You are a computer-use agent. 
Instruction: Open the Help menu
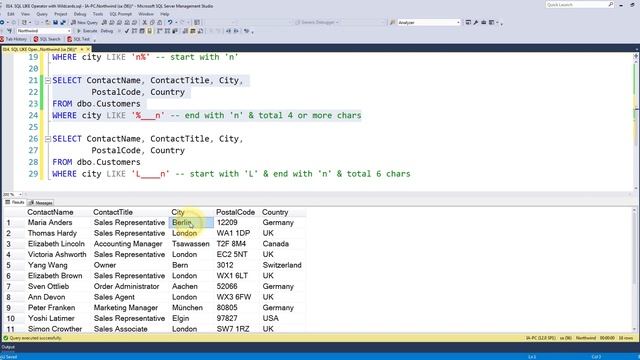coord(164,14)
